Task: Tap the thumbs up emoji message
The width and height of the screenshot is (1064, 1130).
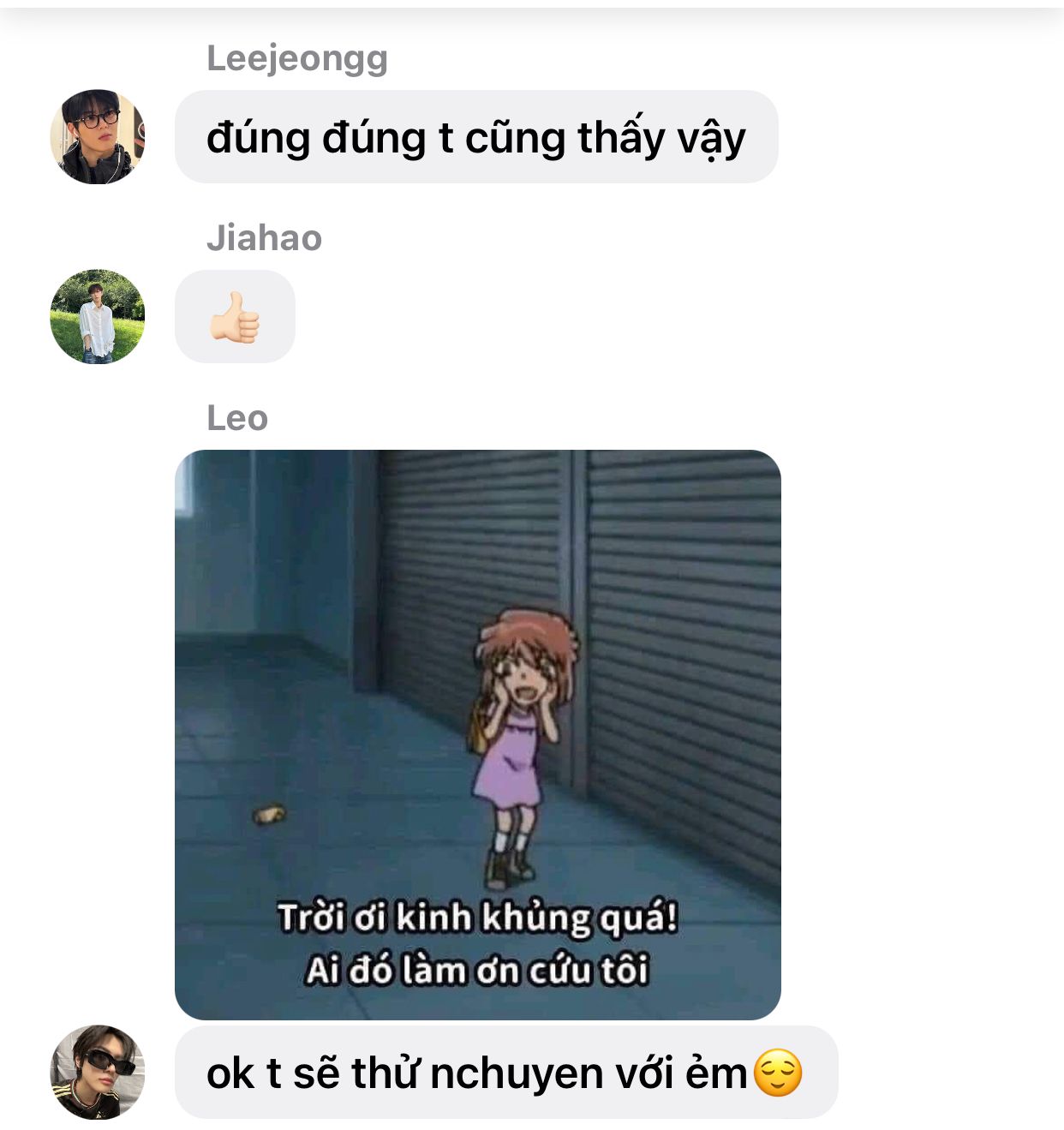Action: click(x=235, y=317)
